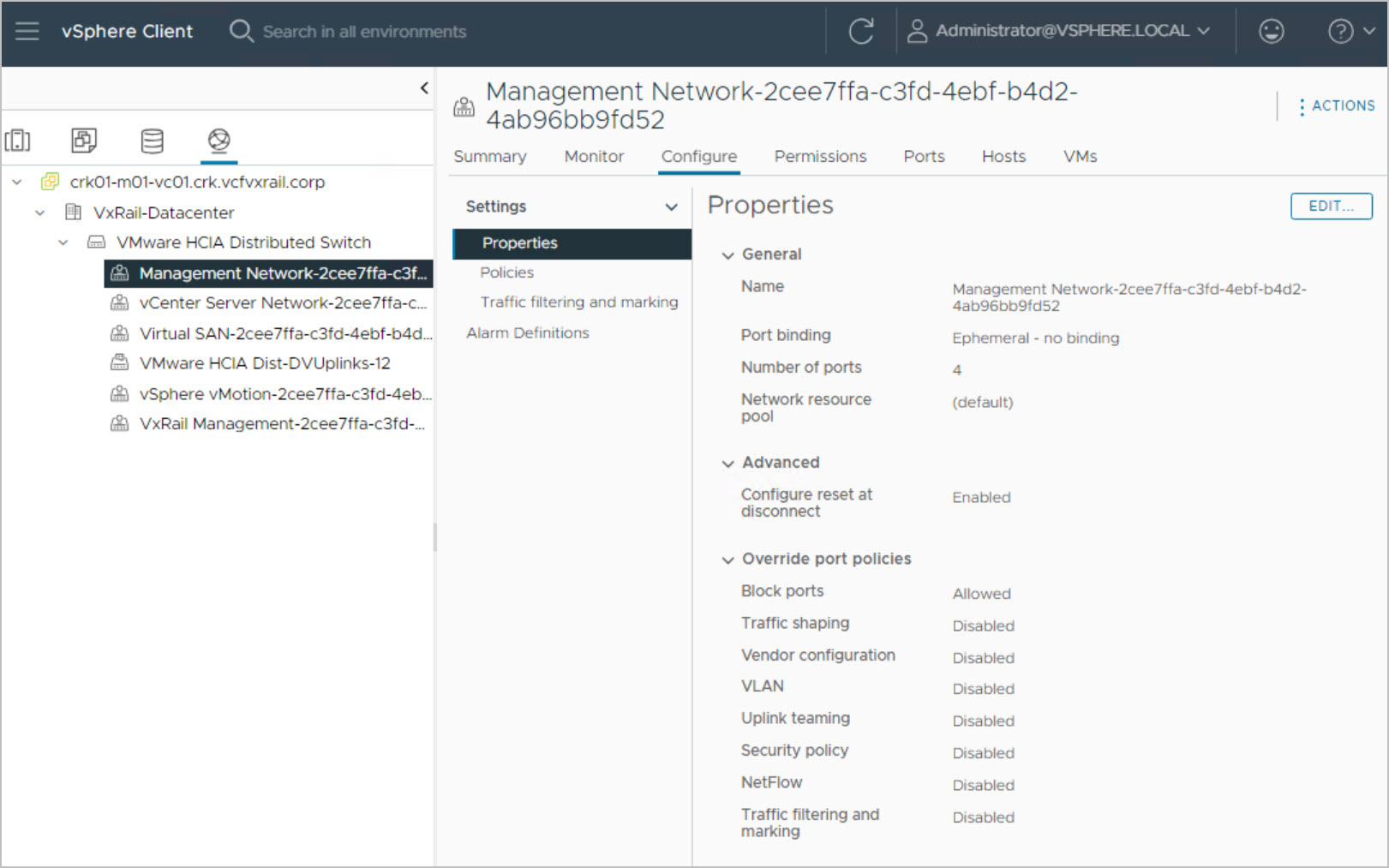Collapse the General properties section
The height and width of the screenshot is (868, 1389).
pyautogui.click(x=728, y=255)
